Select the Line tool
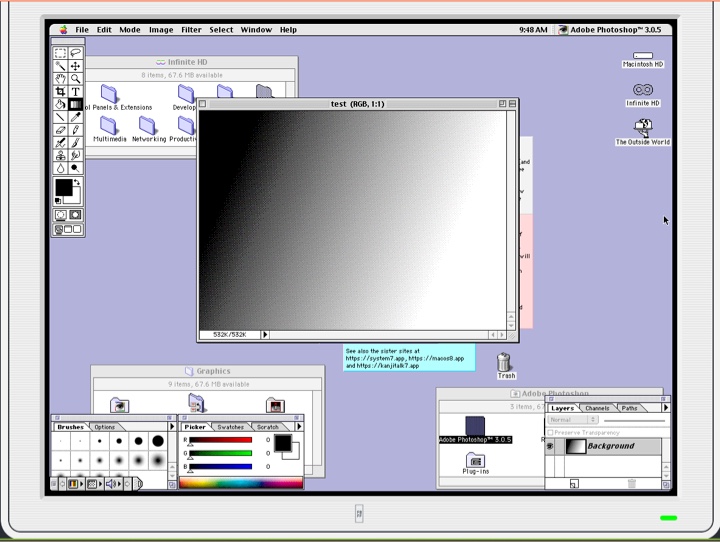Image resolution: width=720 pixels, height=542 pixels. point(60,117)
